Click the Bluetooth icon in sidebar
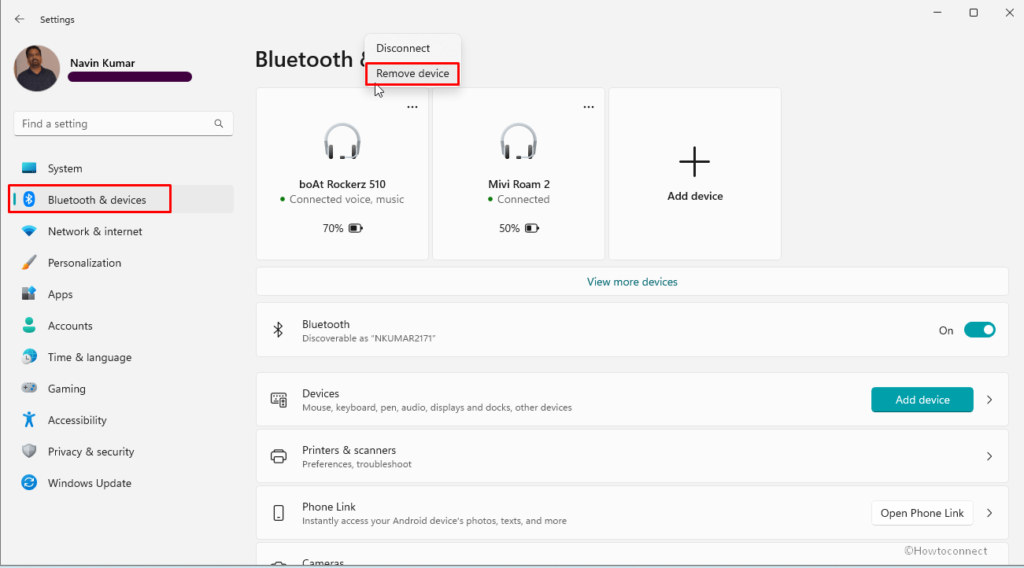The height and width of the screenshot is (568, 1024). coord(29,199)
